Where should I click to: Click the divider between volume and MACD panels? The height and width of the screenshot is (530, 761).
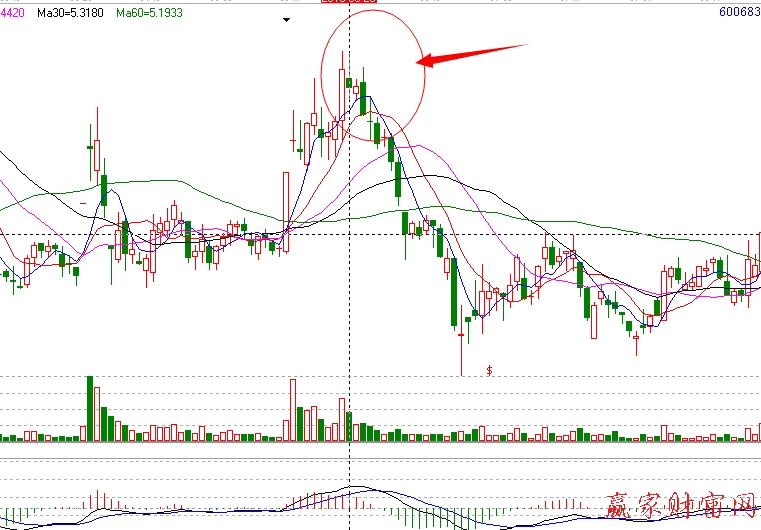380,459
